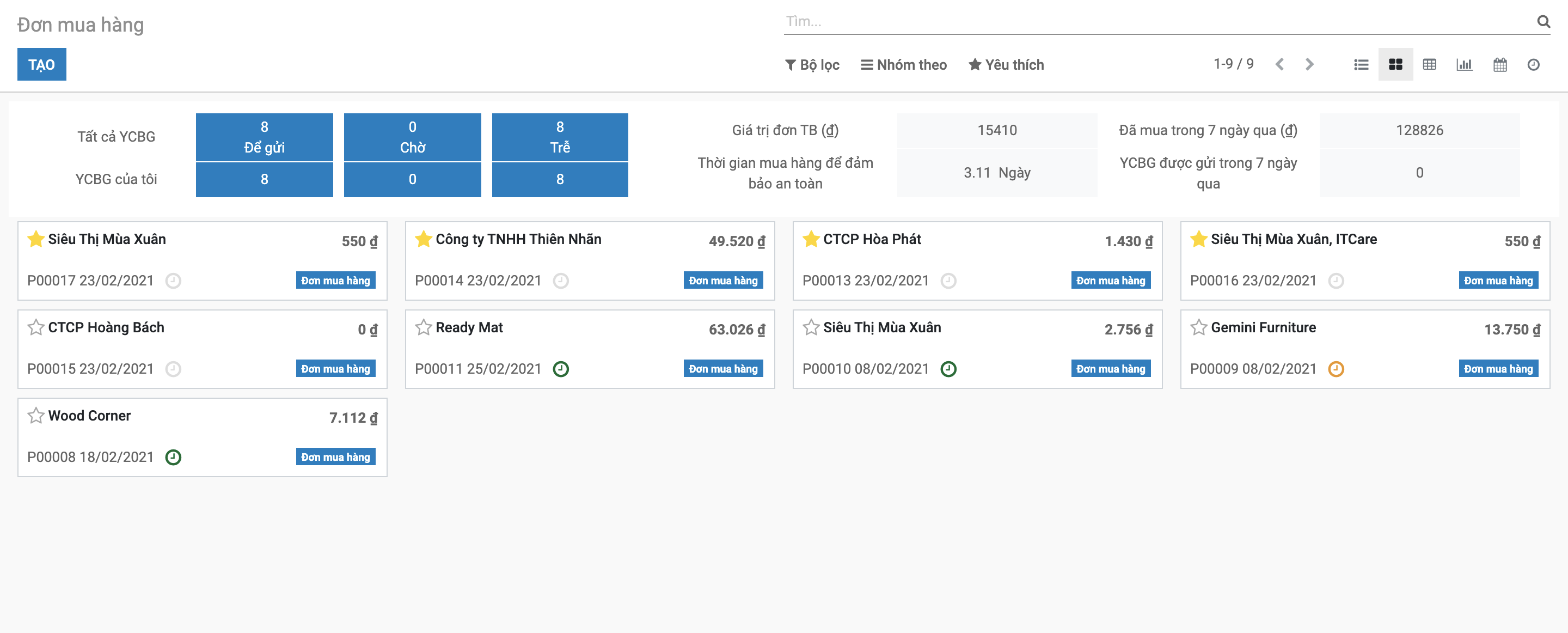
Task: Open the calendar view
Action: click(x=1500, y=64)
